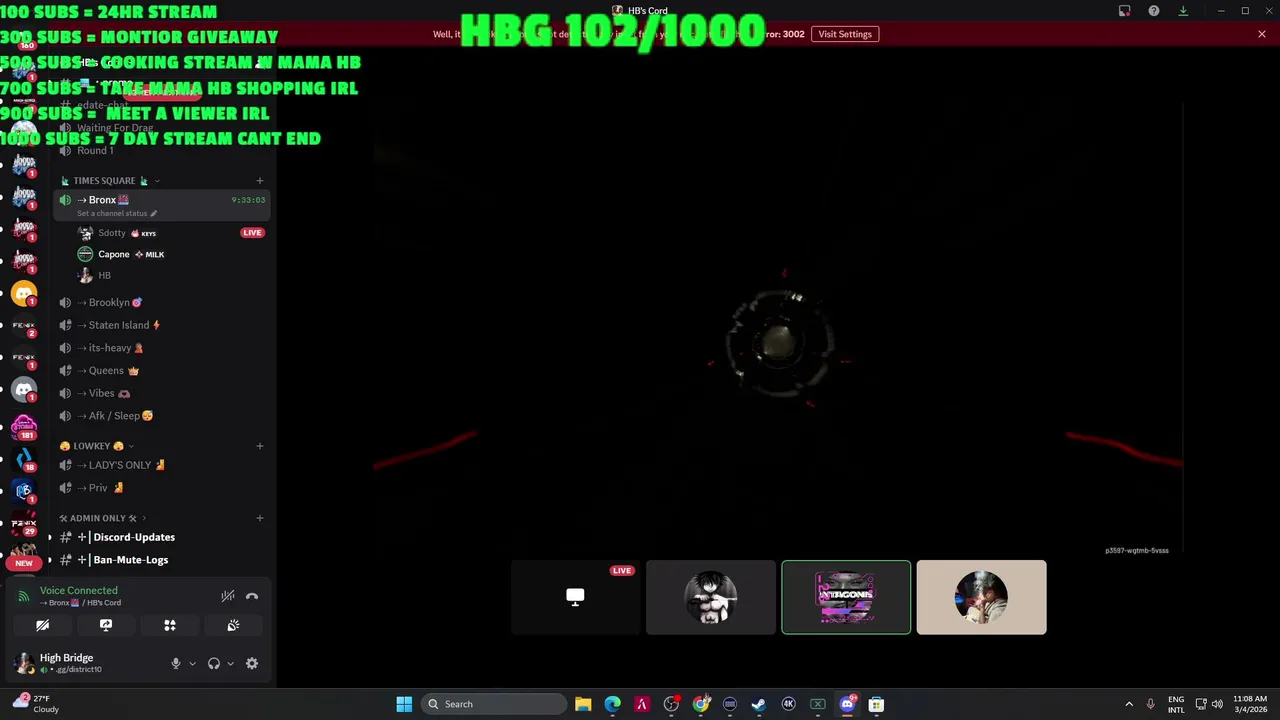Add channel to TIMES SQUARE category
Viewport: 1280px width, 720px height.
[x=260, y=181]
